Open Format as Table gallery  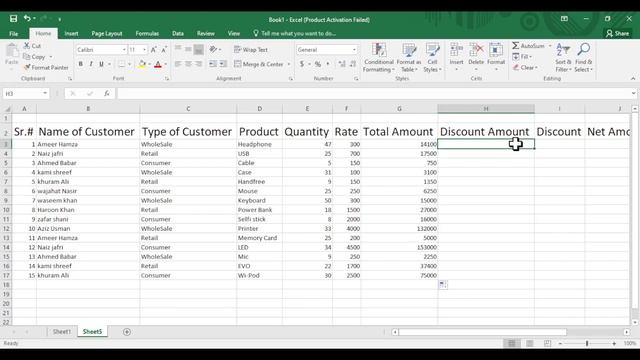409,58
